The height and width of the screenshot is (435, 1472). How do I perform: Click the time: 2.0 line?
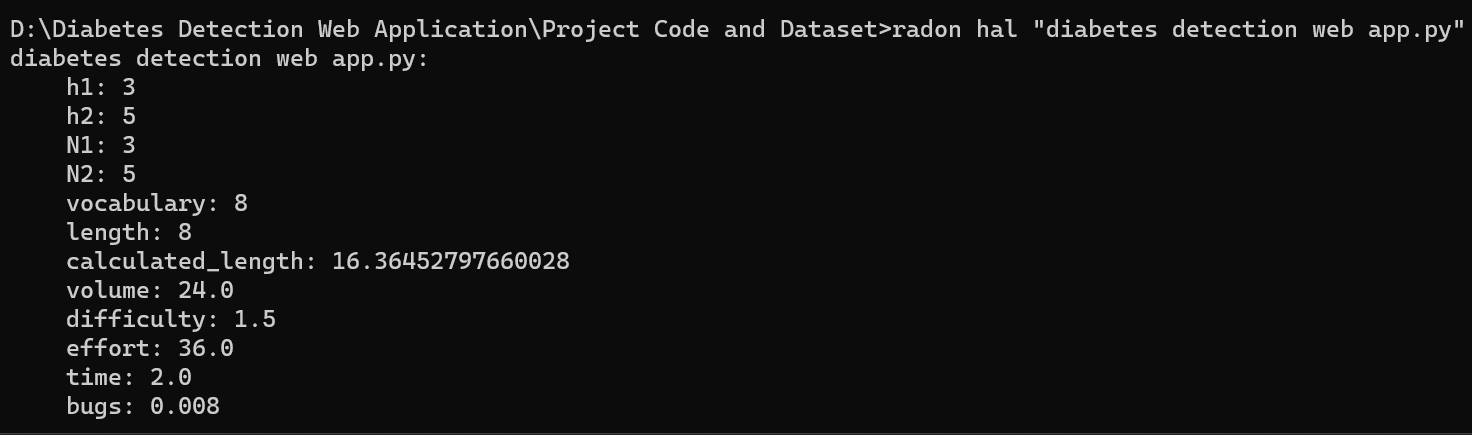129,377
